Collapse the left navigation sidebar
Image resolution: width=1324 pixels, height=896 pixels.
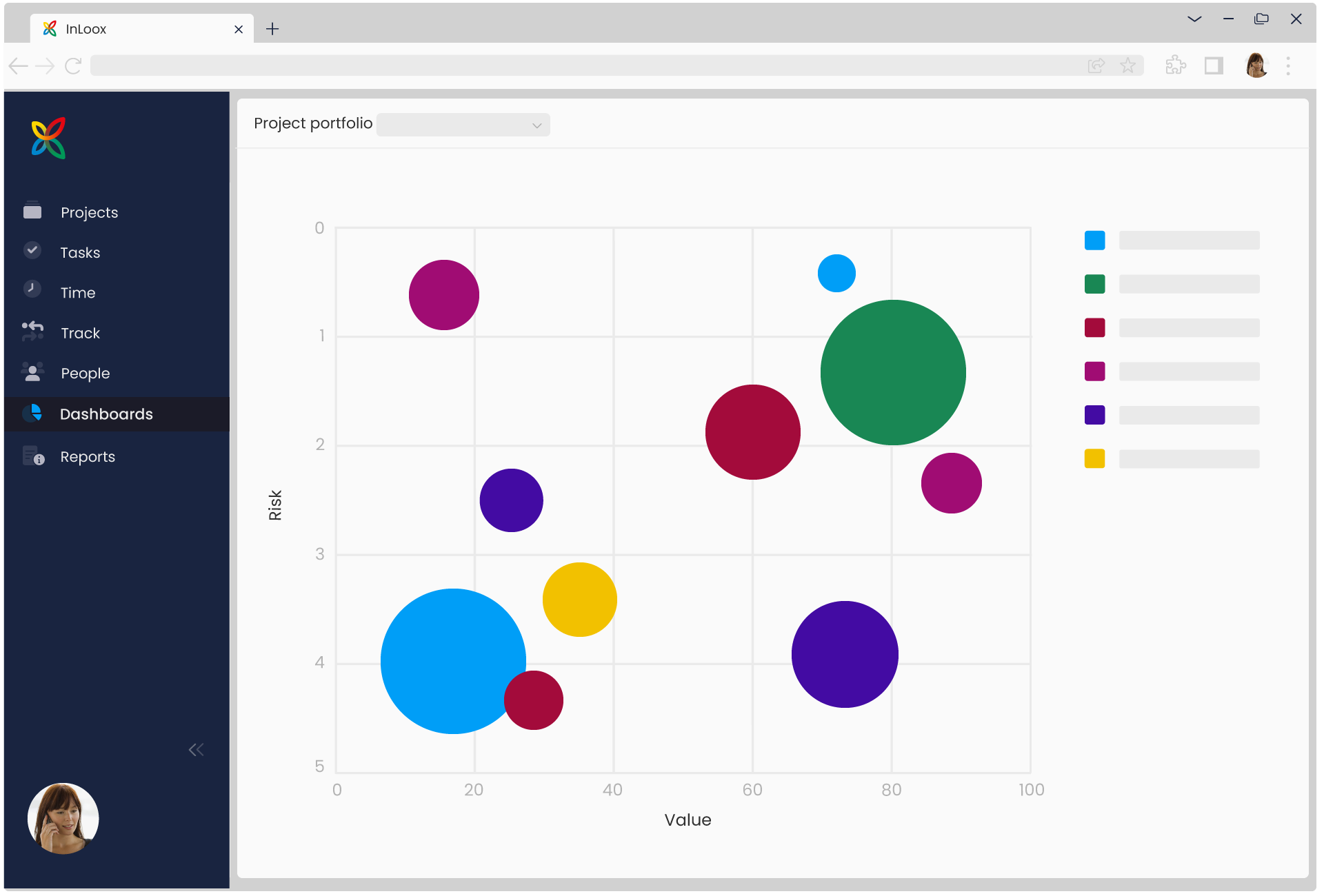pos(197,749)
